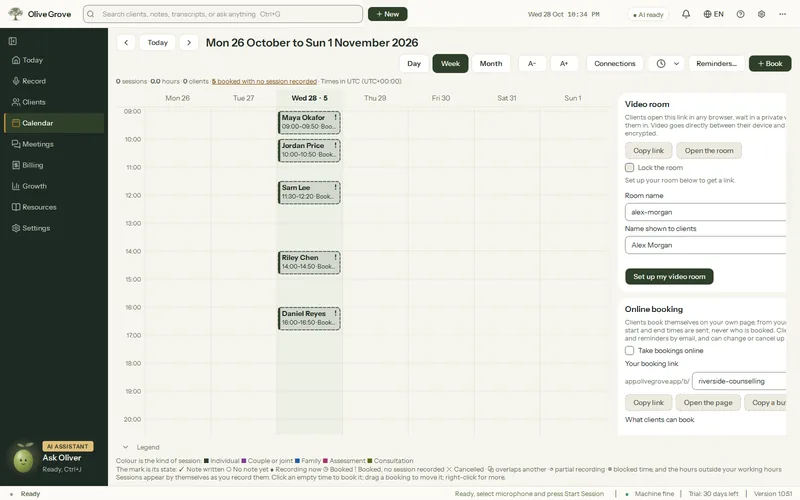
Task: Click Open the page button
Action: pyautogui.click(x=708, y=403)
